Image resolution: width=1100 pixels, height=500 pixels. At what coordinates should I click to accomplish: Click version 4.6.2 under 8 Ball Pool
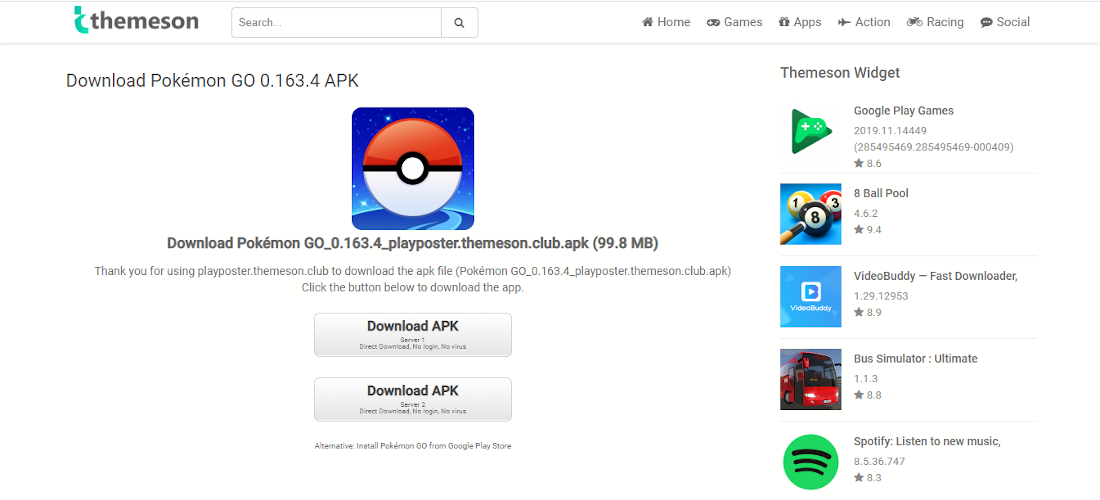pyautogui.click(x=866, y=213)
